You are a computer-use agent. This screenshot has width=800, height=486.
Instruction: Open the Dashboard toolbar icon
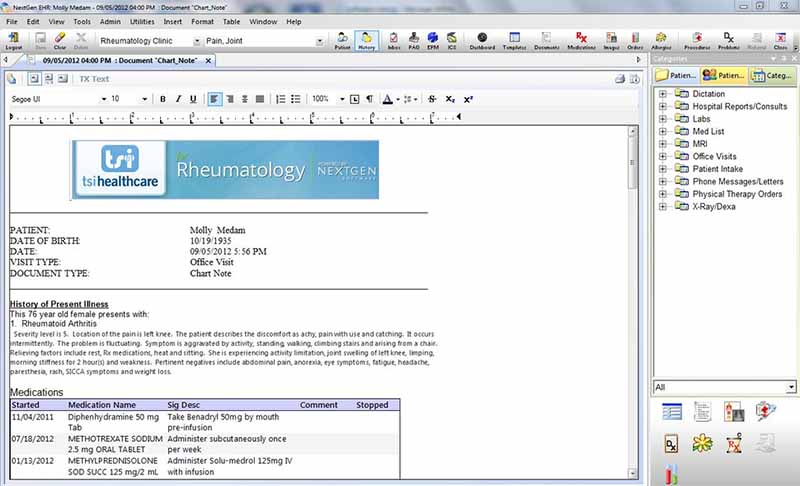482,40
